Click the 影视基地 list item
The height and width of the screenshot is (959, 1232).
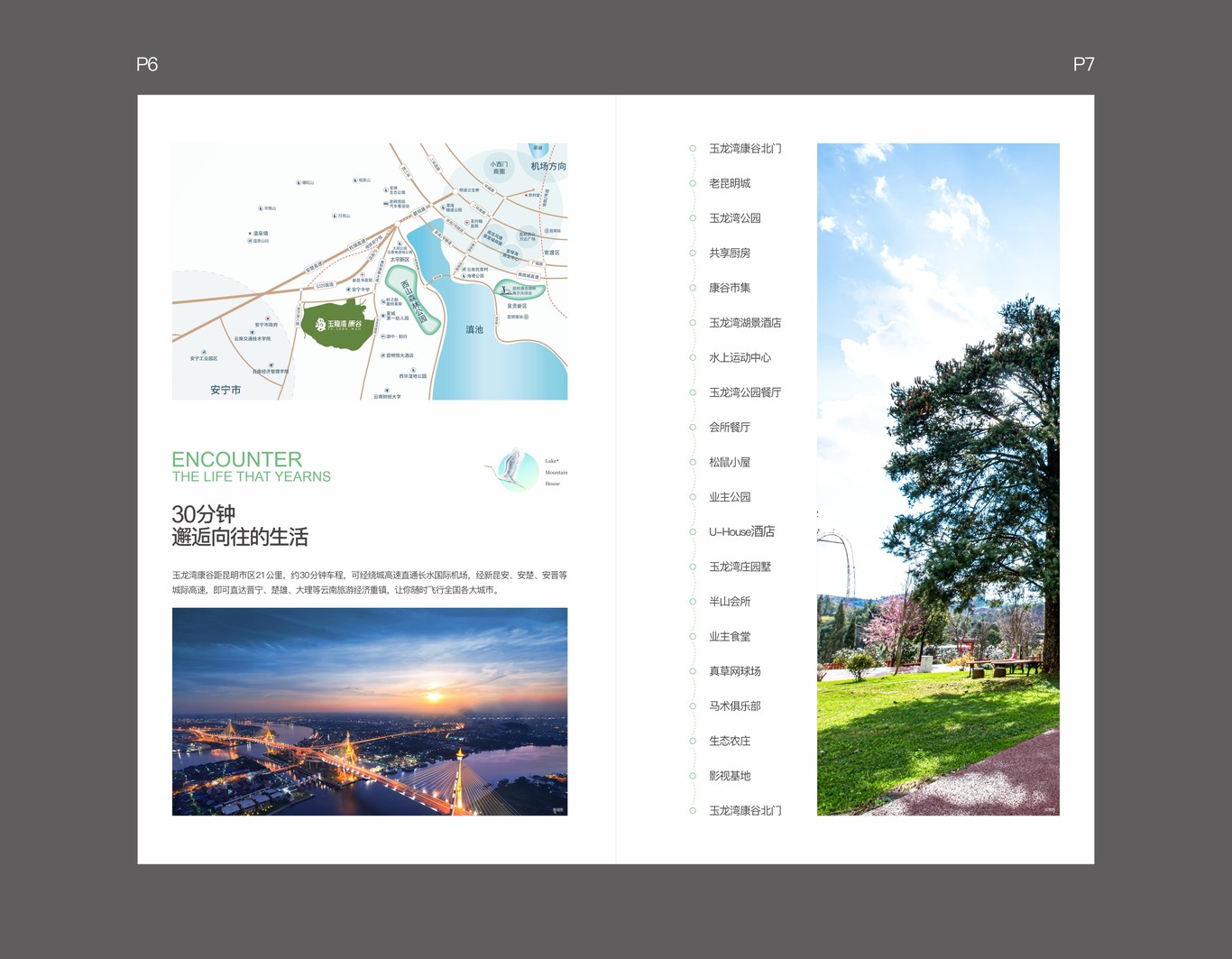[730, 776]
